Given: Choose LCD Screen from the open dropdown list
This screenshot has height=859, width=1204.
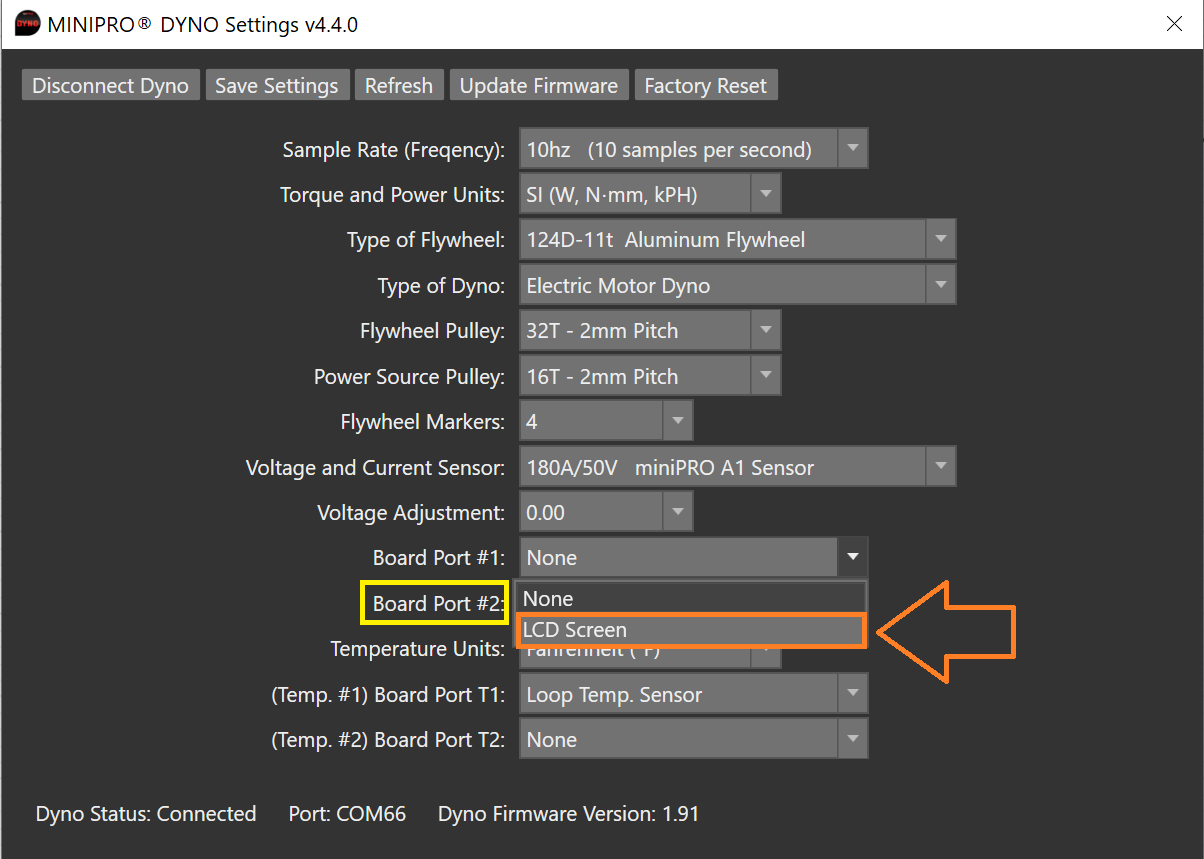Looking at the screenshot, I should pos(690,630).
